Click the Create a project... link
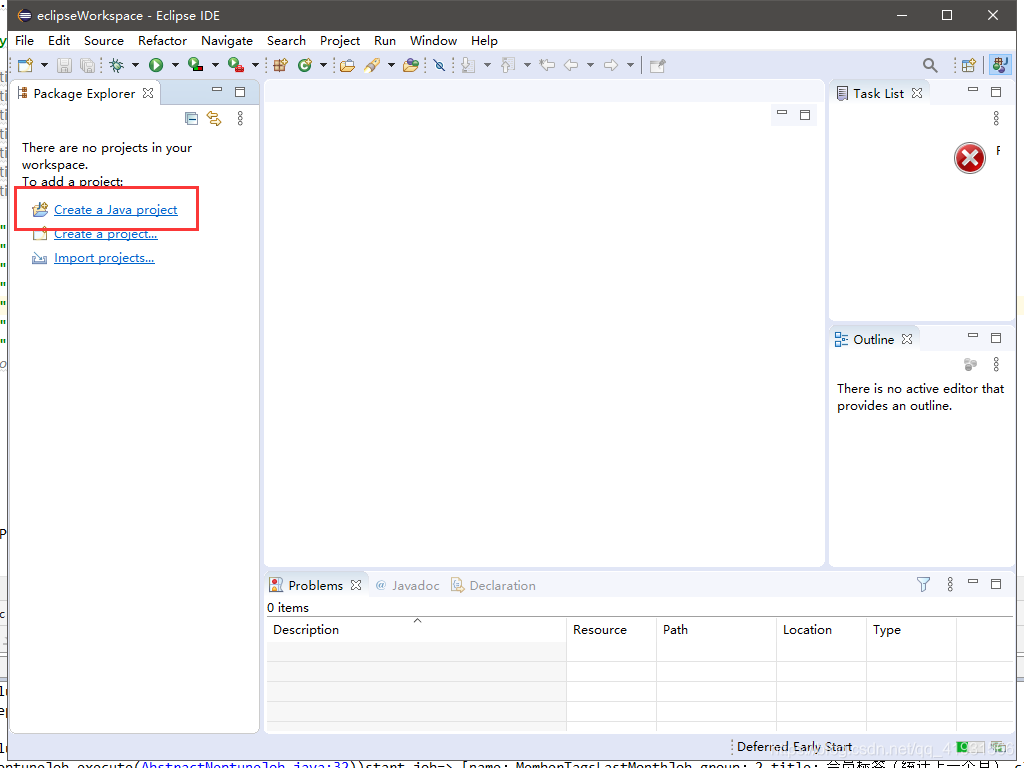The image size is (1024, 768). [x=106, y=234]
